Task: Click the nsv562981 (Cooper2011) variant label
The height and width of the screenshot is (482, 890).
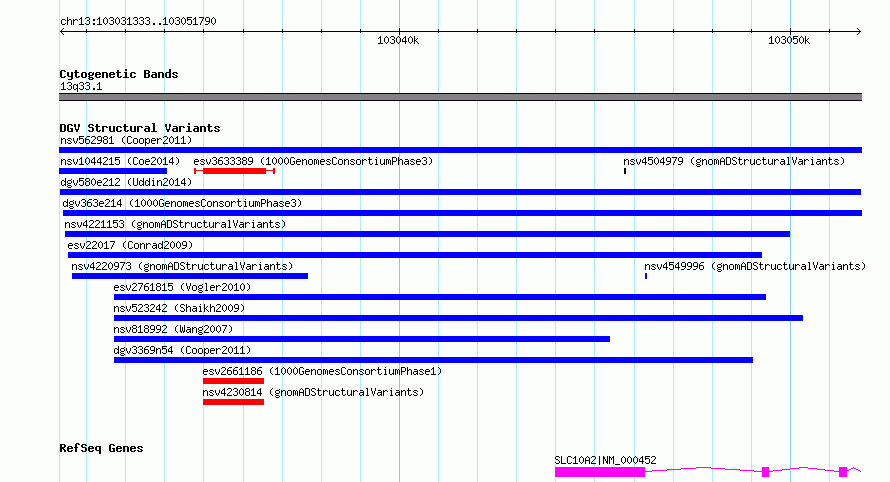Action: click(126, 140)
